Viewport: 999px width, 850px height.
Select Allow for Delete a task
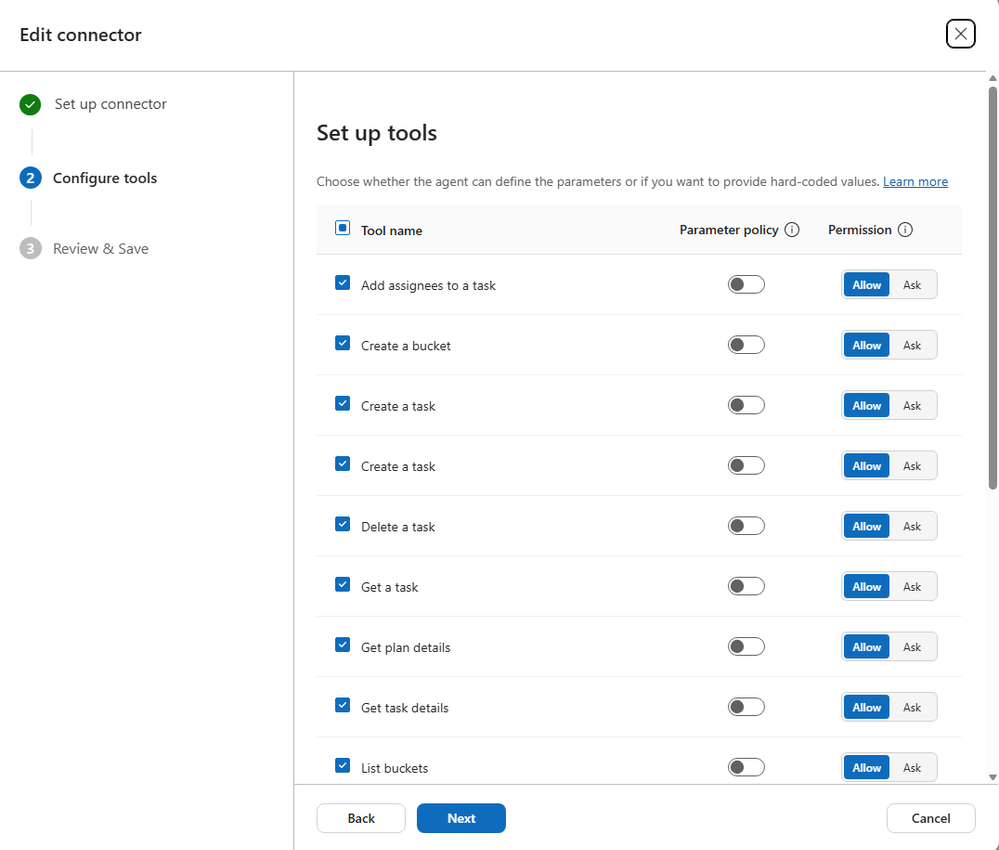point(866,526)
